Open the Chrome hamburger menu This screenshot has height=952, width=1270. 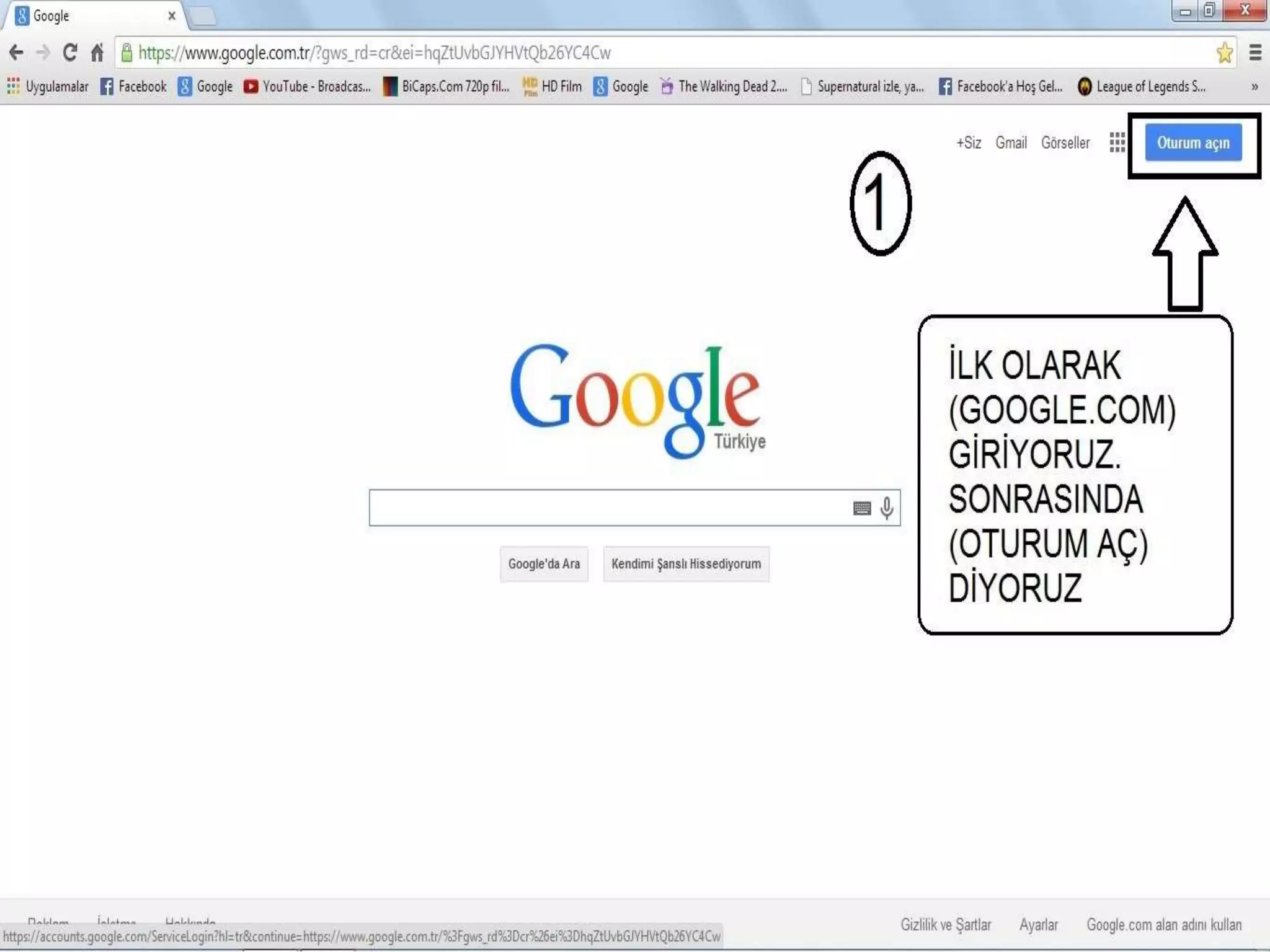pyautogui.click(x=1255, y=53)
